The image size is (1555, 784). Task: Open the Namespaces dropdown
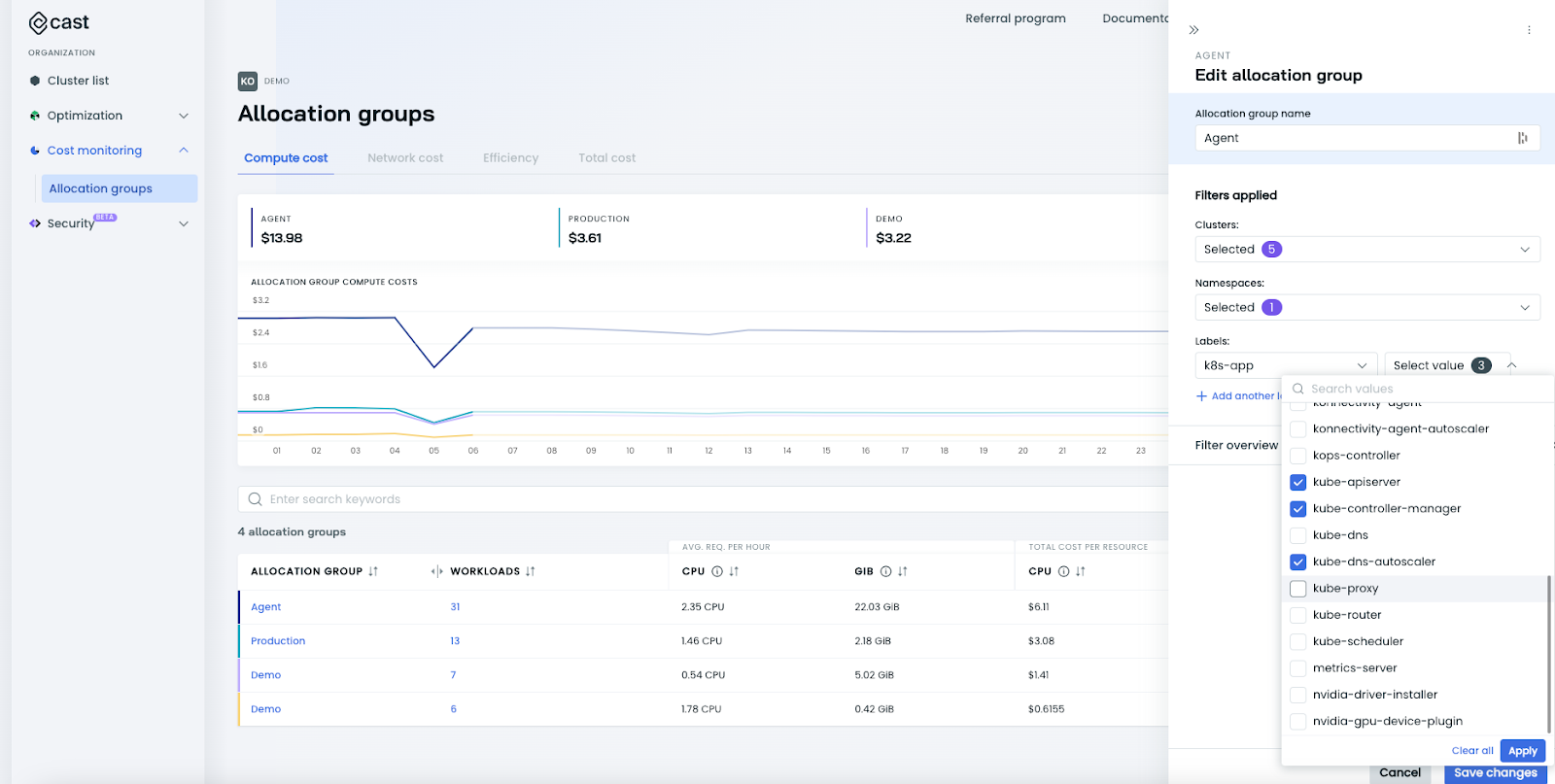(1367, 308)
